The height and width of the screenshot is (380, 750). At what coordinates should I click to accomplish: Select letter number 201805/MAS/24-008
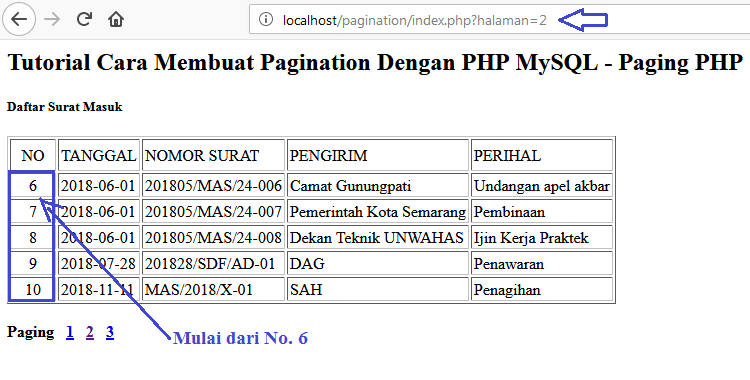pos(213,237)
